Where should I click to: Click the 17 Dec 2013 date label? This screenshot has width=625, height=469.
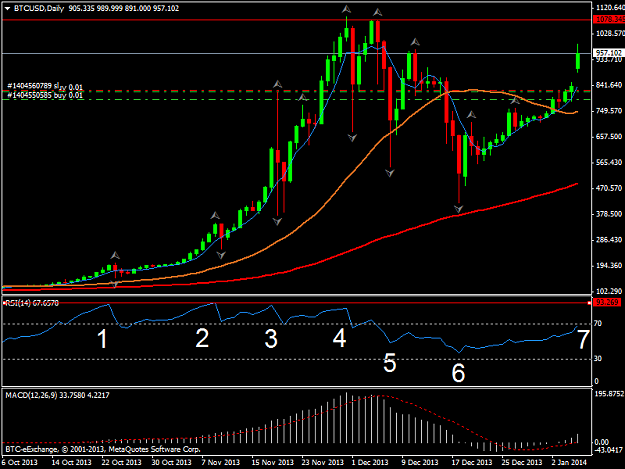pos(472,462)
